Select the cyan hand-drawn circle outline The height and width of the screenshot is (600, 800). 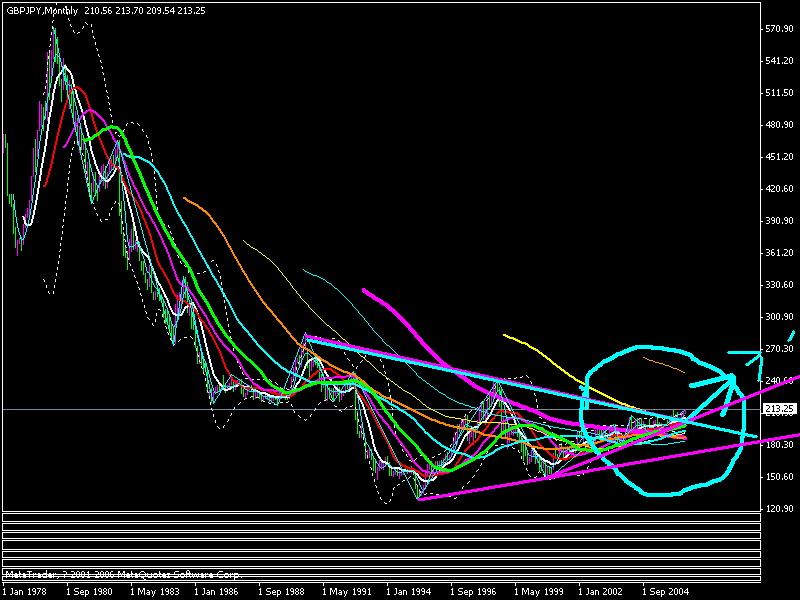(x=583, y=420)
